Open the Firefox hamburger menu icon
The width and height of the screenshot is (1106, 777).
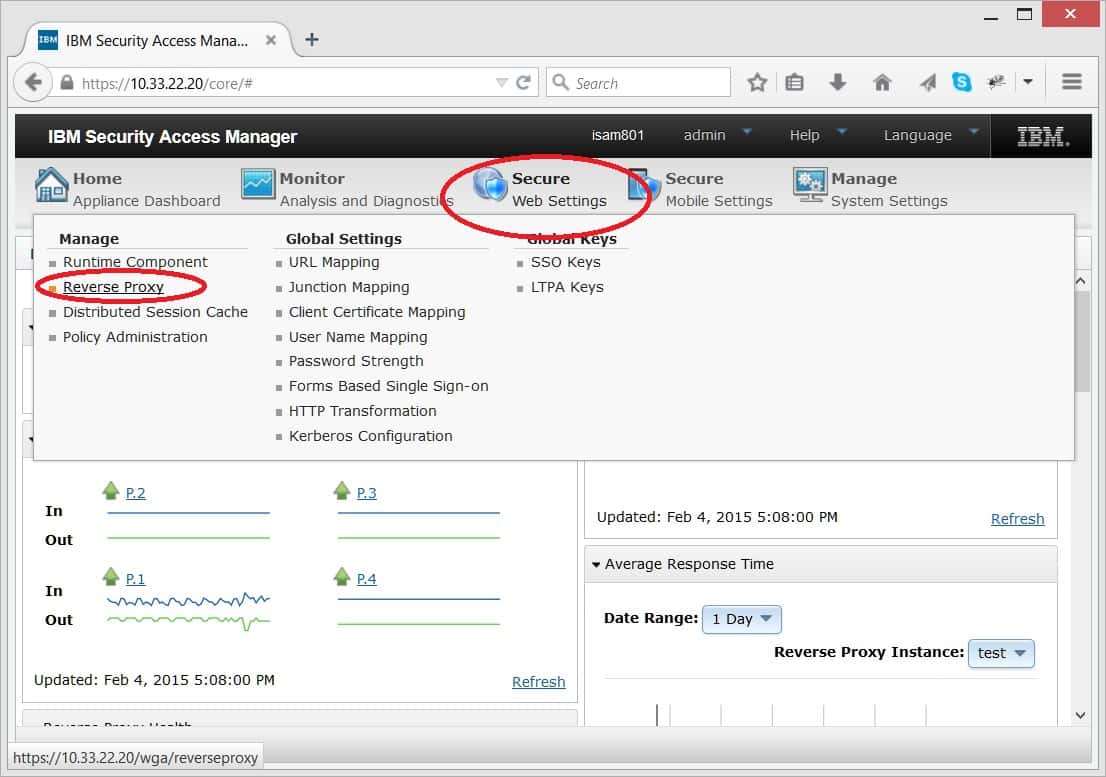1071,81
